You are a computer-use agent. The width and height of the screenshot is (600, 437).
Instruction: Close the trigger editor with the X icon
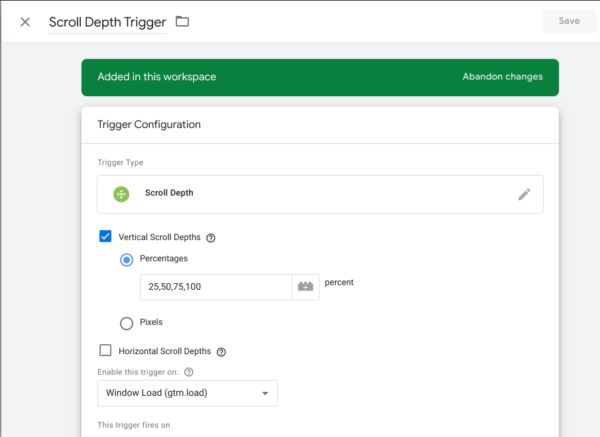(x=25, y=22)
